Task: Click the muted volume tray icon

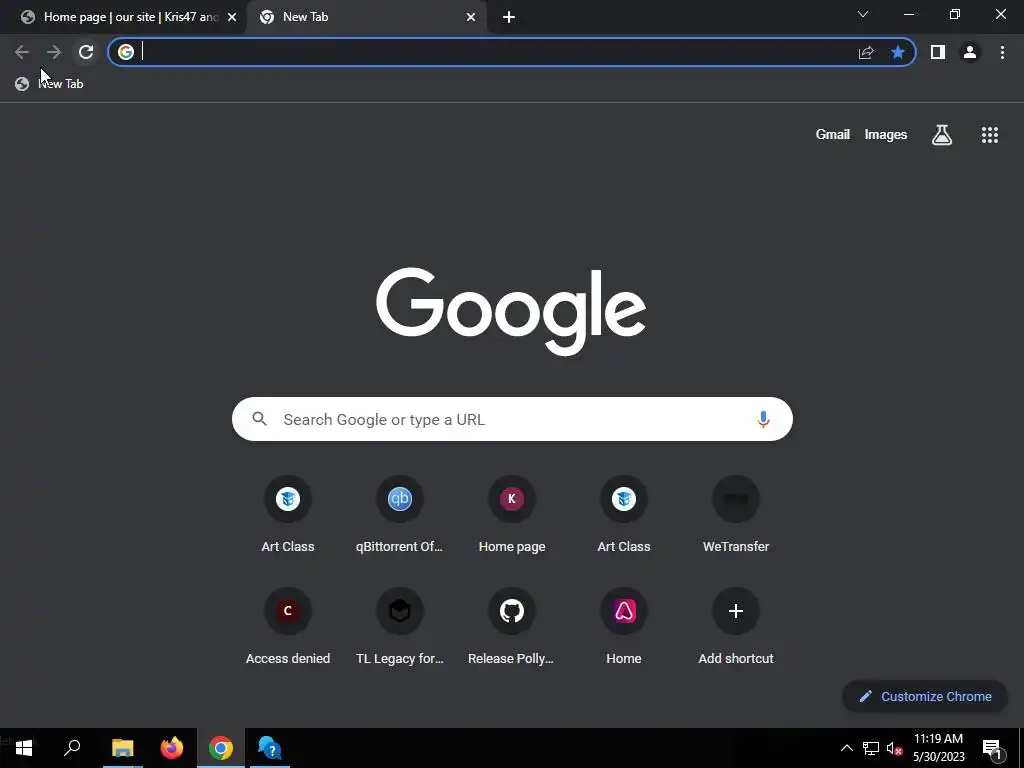Action: (894, 748)
